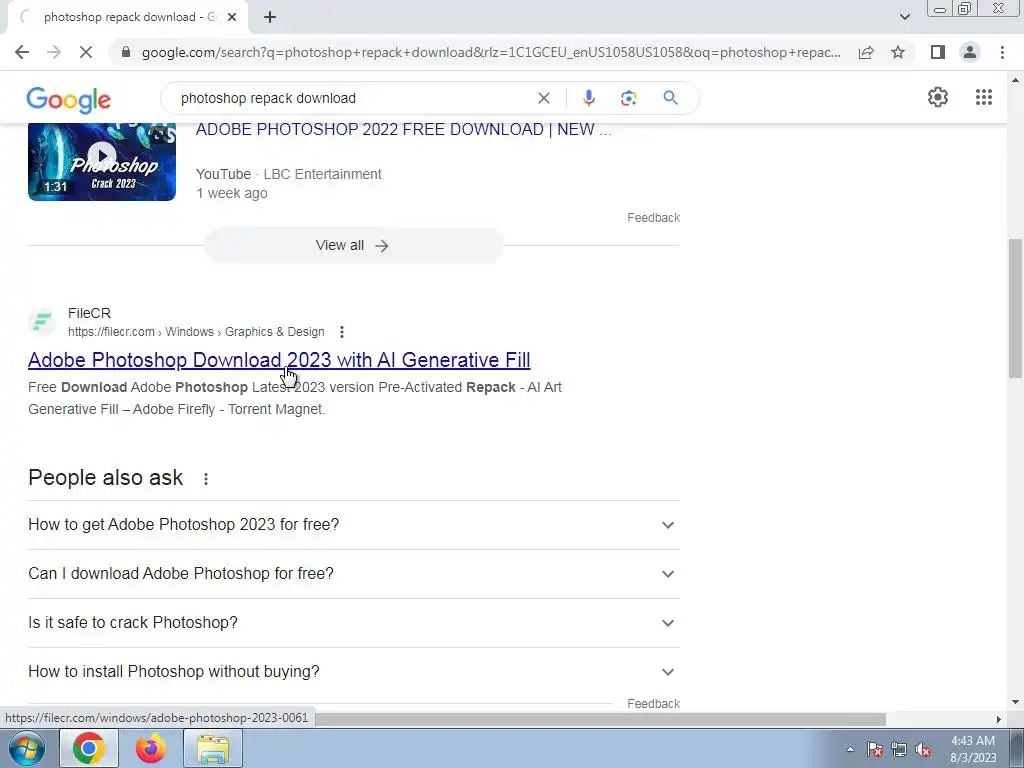The image size is (1024, 768).
Task: Send Feedback on the videos section
Action: [653, 217]
